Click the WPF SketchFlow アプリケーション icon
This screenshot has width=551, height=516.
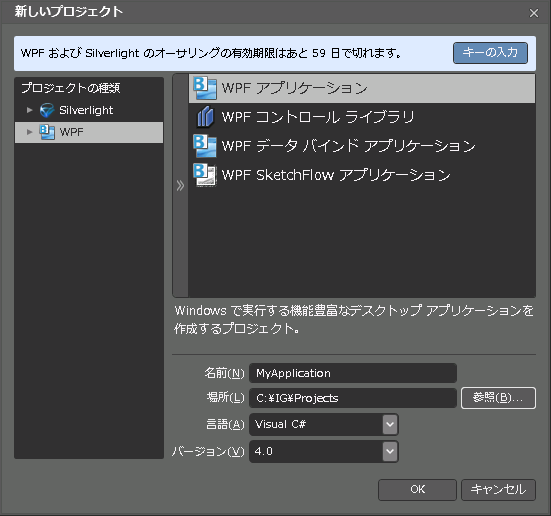pos(205,175)
